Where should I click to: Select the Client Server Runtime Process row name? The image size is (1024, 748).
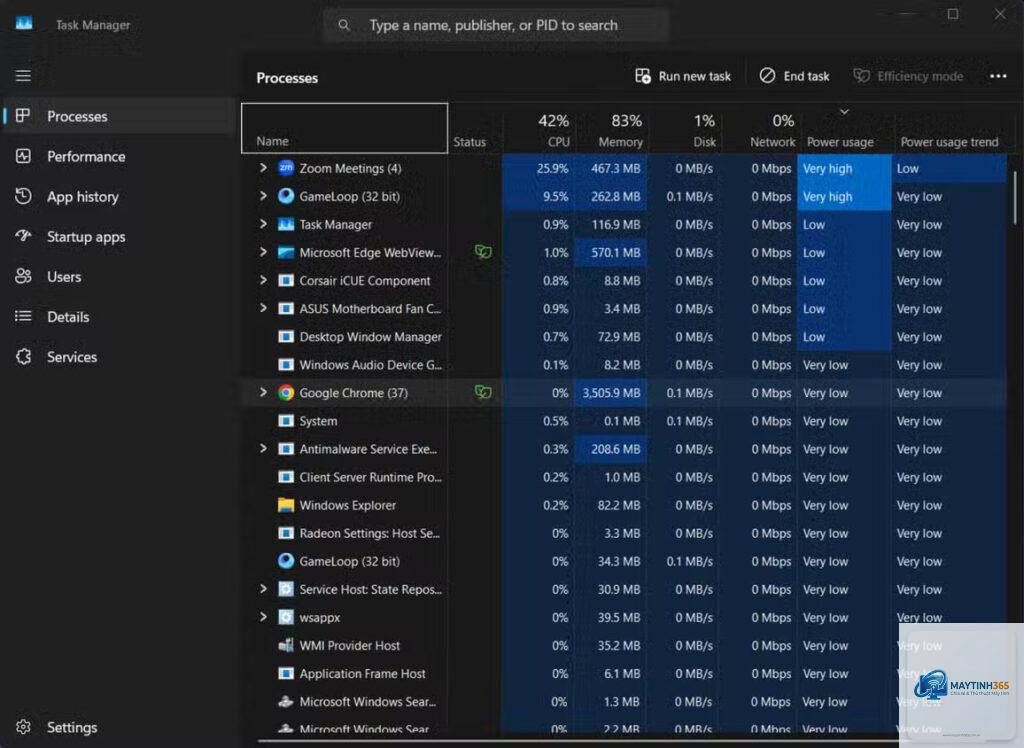click(x=370, y=477)
